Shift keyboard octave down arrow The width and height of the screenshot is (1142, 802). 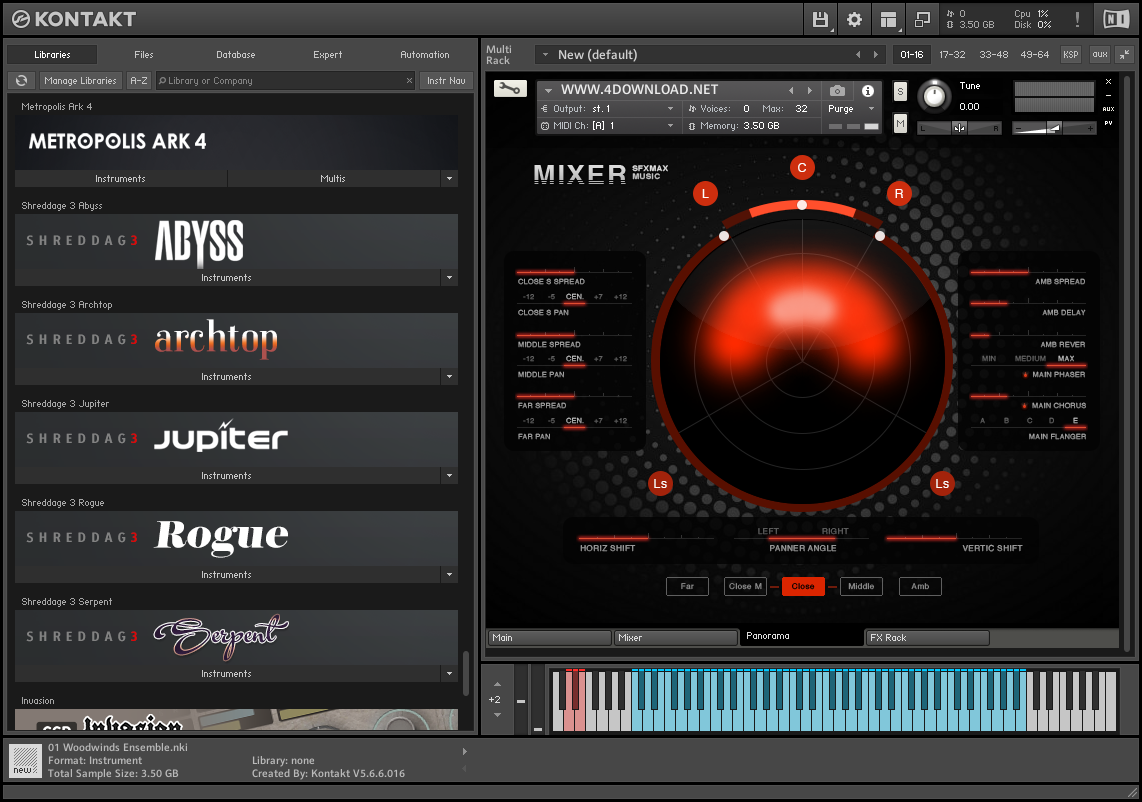[497, 715]
